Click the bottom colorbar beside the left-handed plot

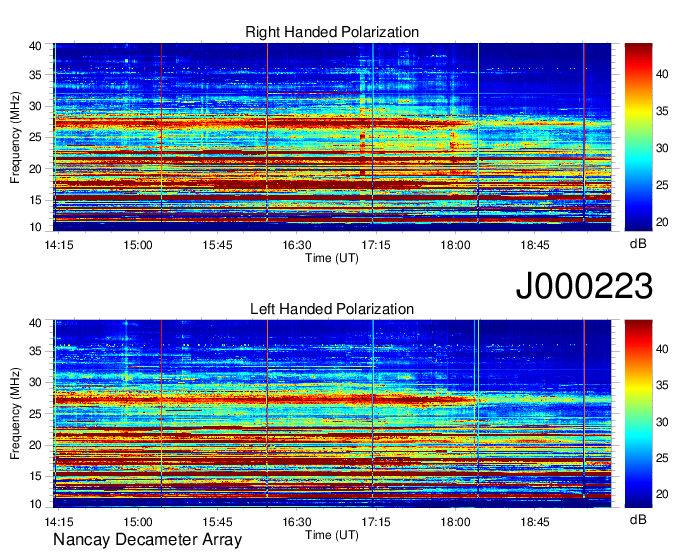point(638,414)
